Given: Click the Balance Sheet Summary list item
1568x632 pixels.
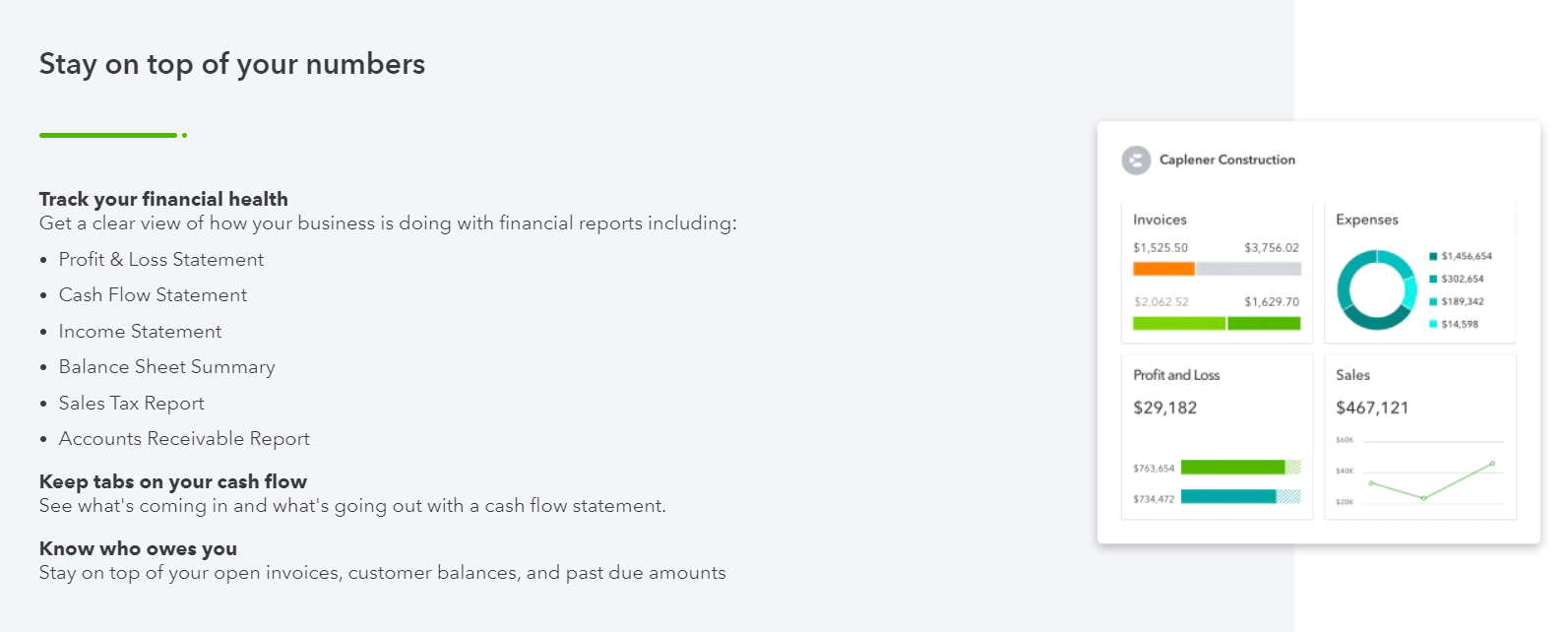Looking at the screenshot, I should pos(166,366).
